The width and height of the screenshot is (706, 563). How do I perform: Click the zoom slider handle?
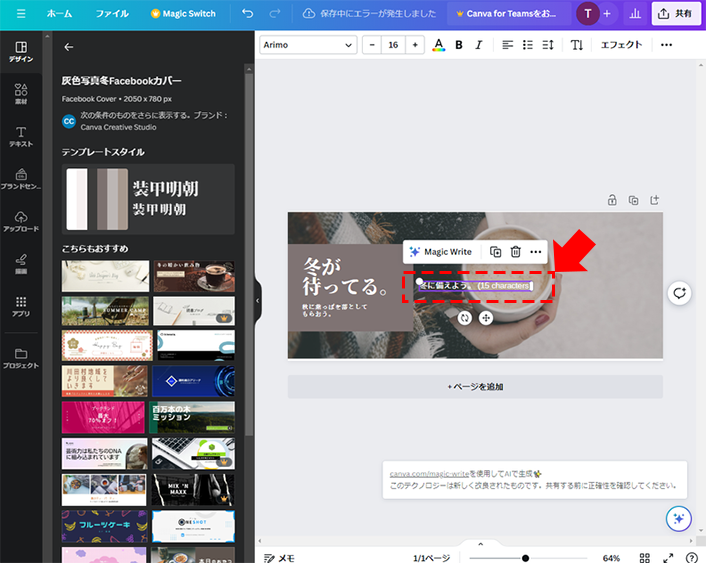tap(525, 558)
